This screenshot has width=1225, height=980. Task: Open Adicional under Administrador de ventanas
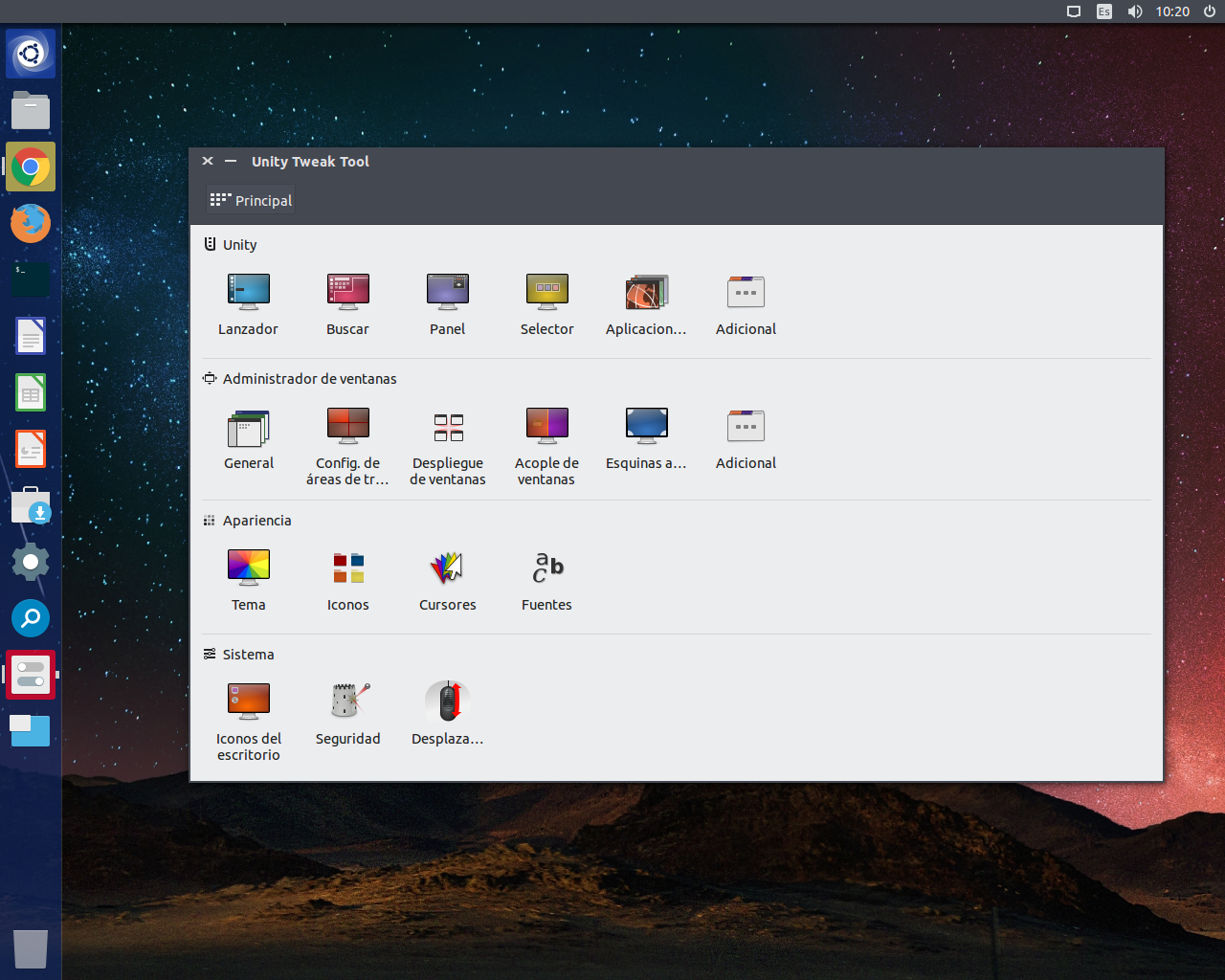tap(746, 426)
